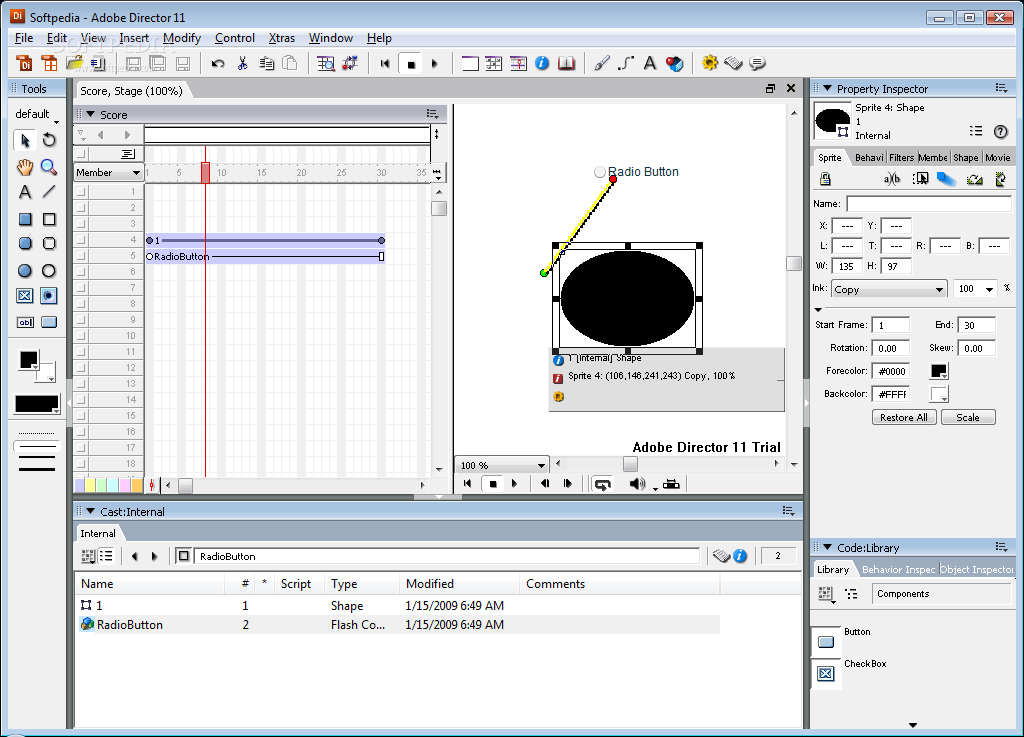The width and height of the screenshot is (1024, 737).
Task: Select the Push Button tool in Tools
Action: 49,322
